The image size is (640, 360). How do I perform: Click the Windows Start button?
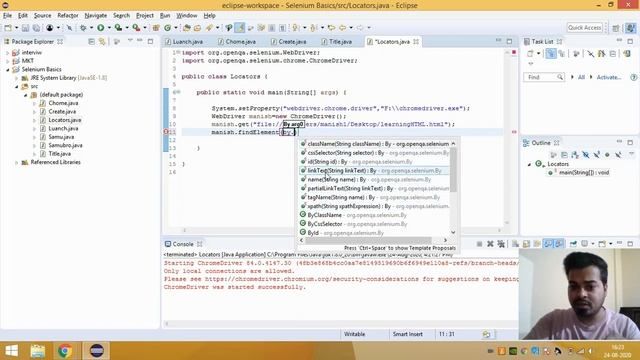pos(11,351)
